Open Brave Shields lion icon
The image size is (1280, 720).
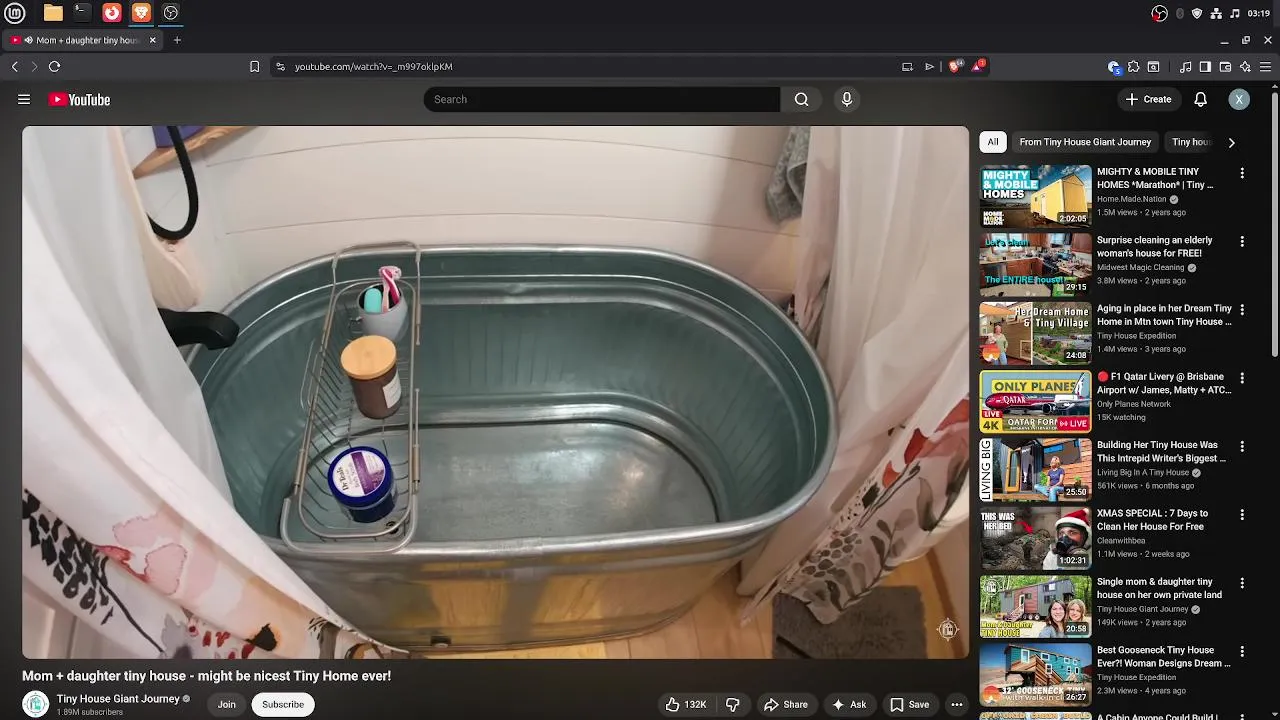[955, 66]
